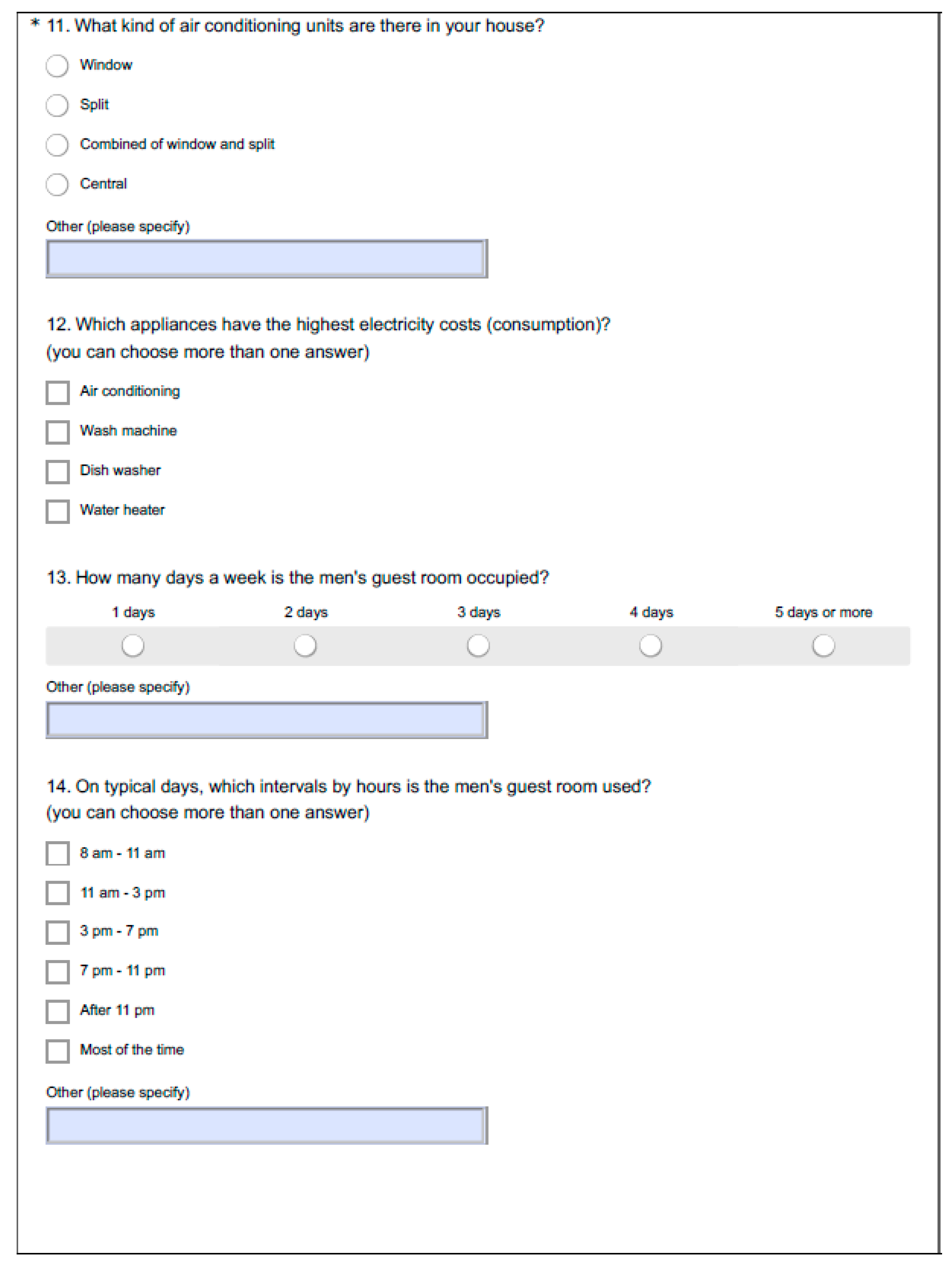Pick the Central air conditioning option
The width and height of the screenshot is (952, 1270).
57,184
